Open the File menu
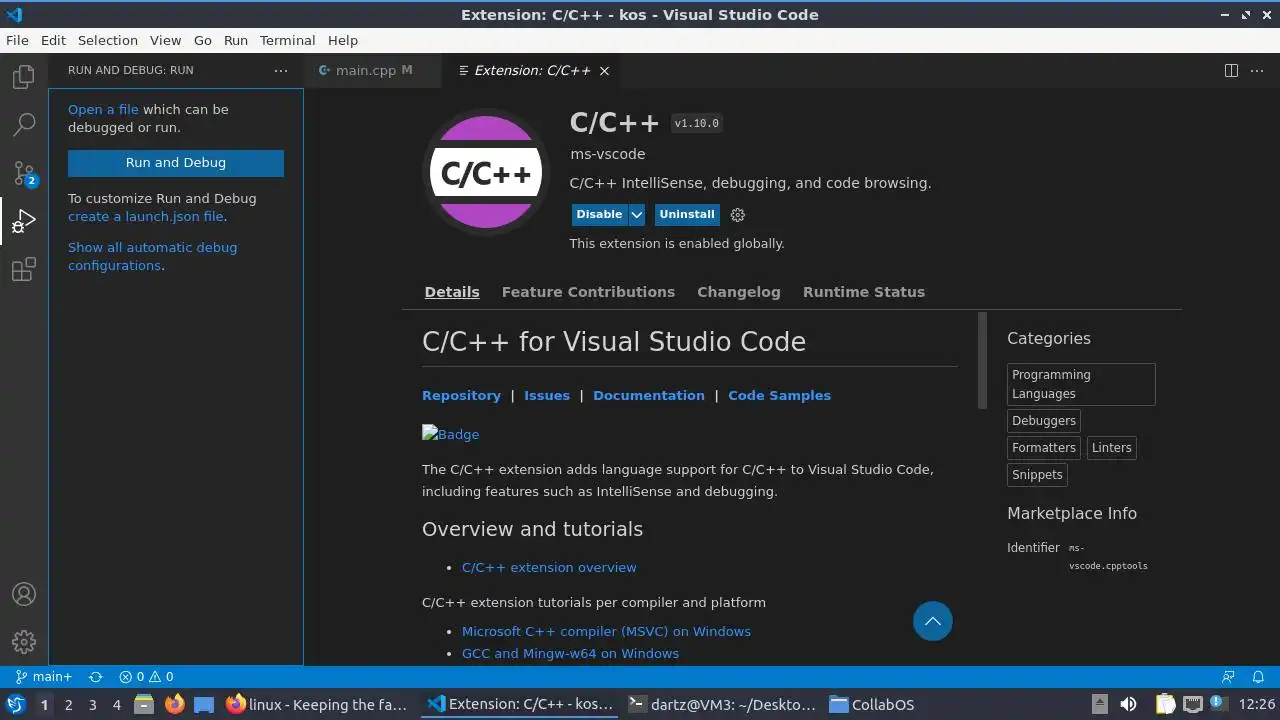 tap(17, 40)
